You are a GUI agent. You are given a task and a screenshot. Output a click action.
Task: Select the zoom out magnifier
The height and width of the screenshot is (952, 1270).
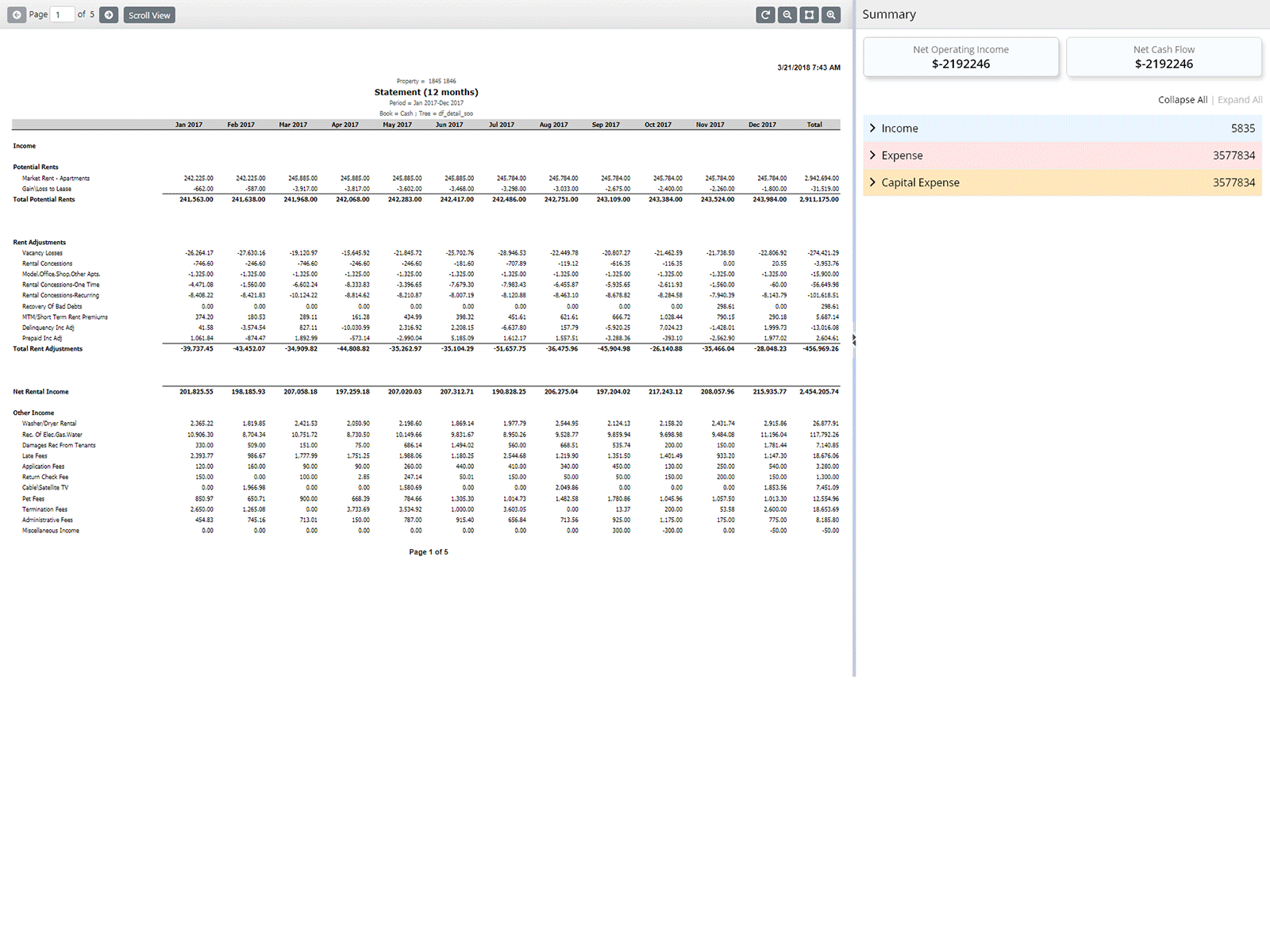(x=787, y=14)
